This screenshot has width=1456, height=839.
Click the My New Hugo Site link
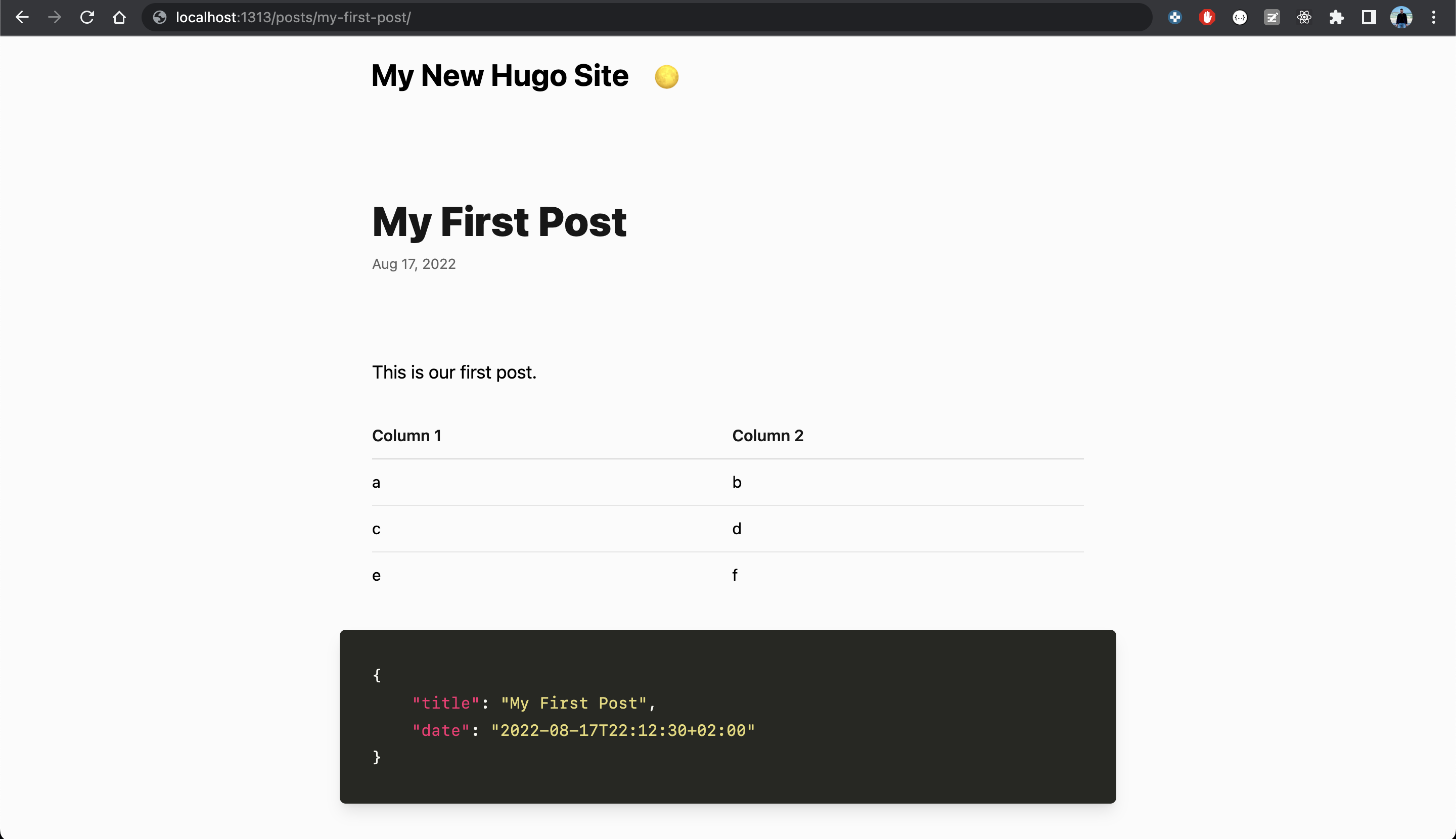tap(500, 75)
